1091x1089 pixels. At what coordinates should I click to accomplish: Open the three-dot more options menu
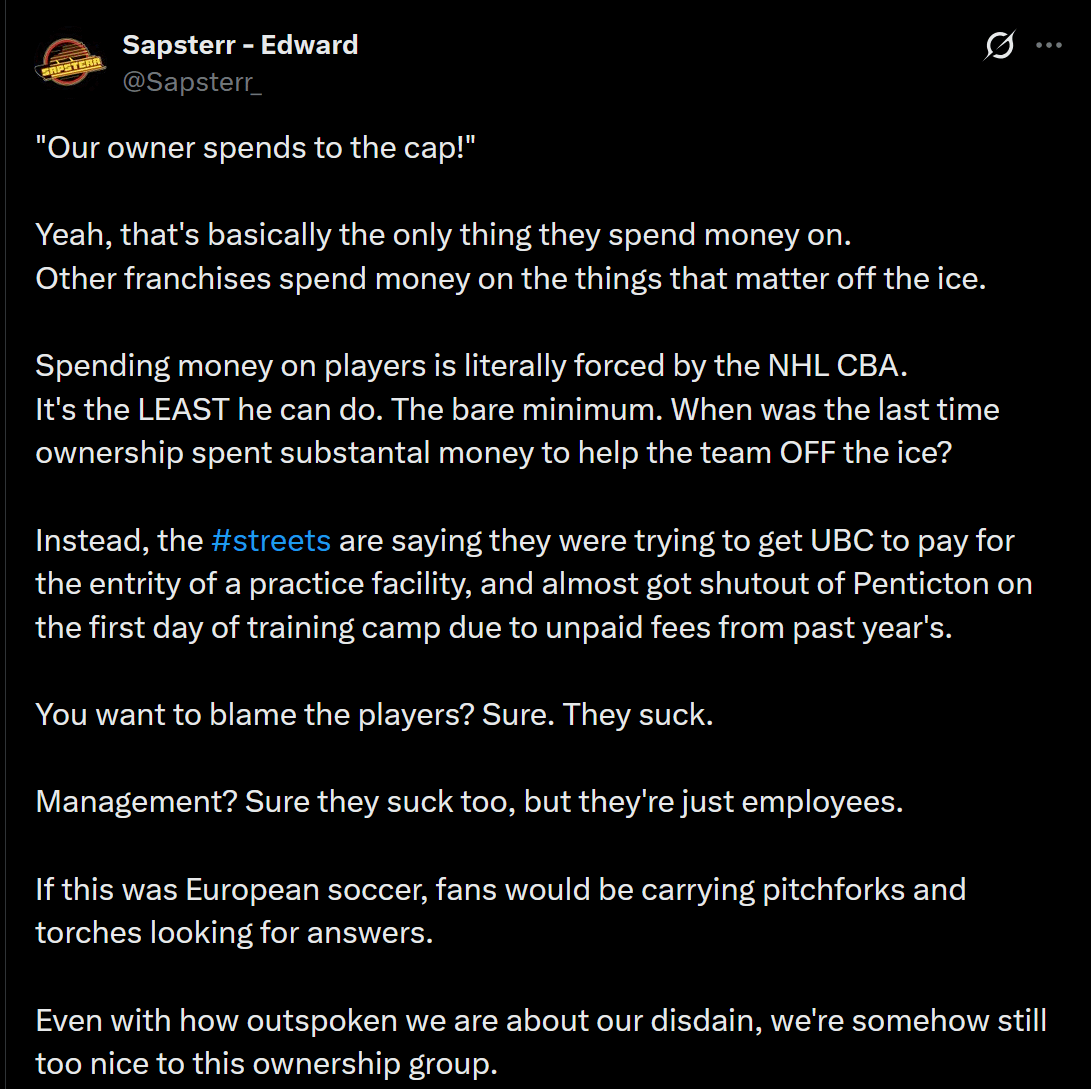(1049, 46)
